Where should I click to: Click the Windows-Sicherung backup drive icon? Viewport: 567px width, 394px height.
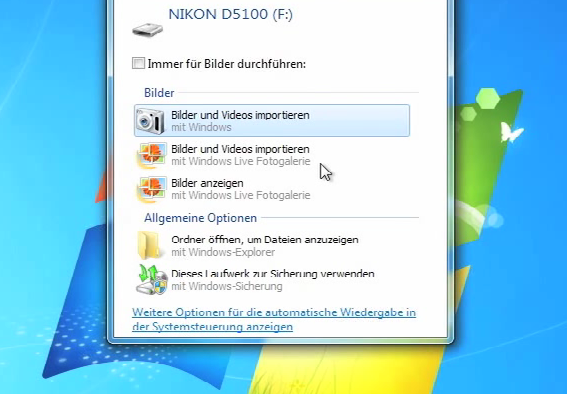pos(152,279)
